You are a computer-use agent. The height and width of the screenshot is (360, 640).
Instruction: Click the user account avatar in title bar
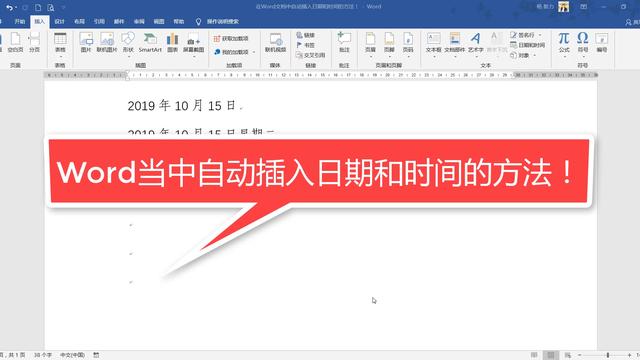pyautogui.click(x=564, y=7)
